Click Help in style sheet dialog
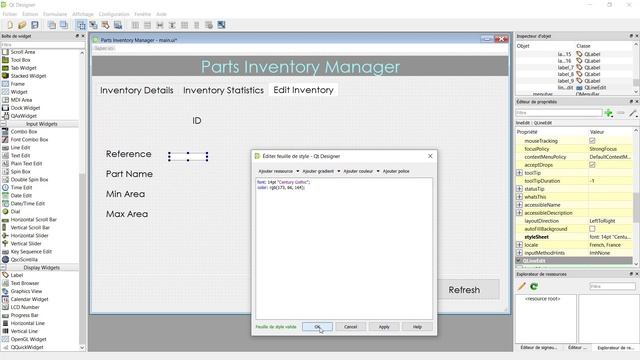This screenshot has width=640, height=360. point(417,327)
